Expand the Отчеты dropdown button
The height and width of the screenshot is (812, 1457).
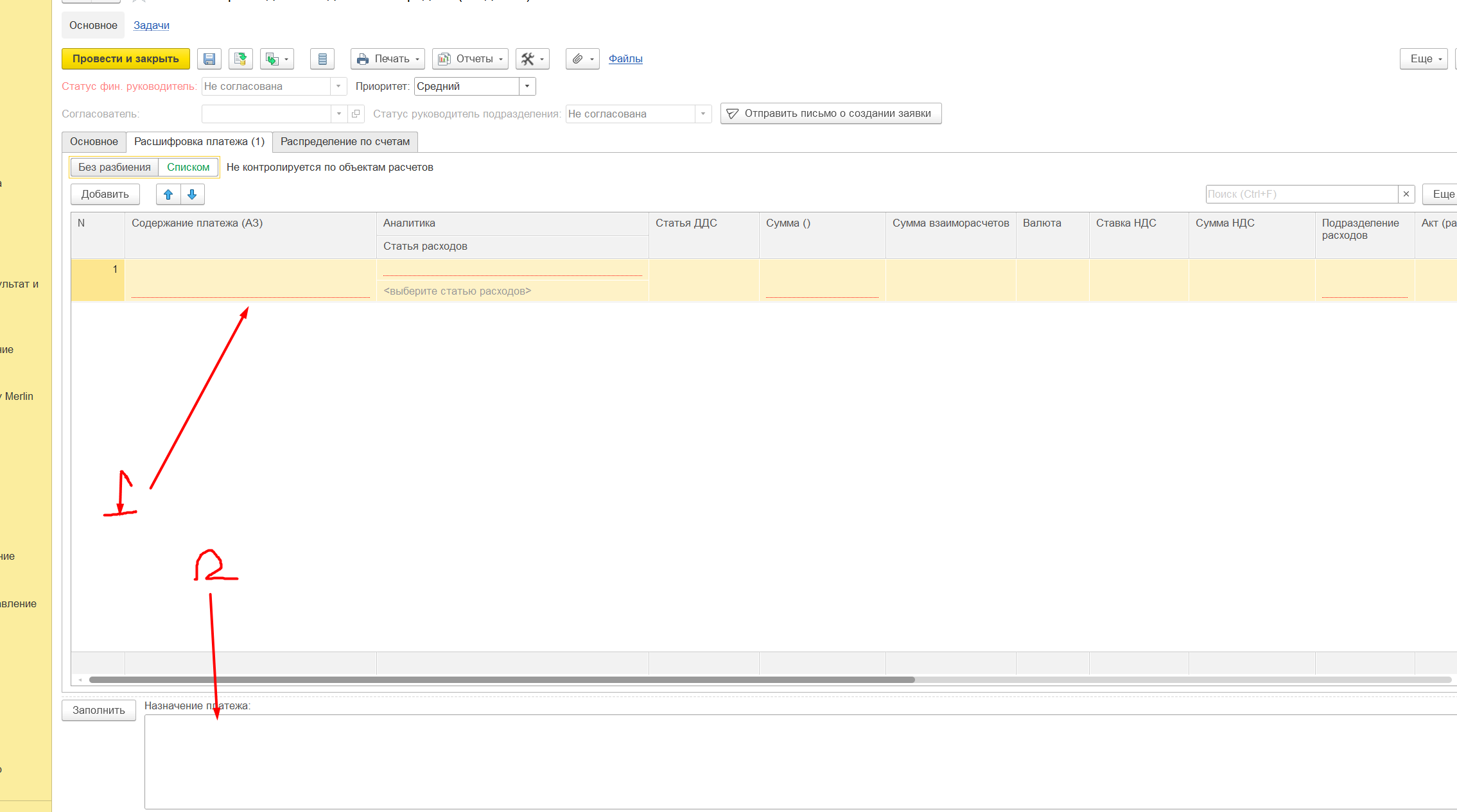[x=470, y=59]
